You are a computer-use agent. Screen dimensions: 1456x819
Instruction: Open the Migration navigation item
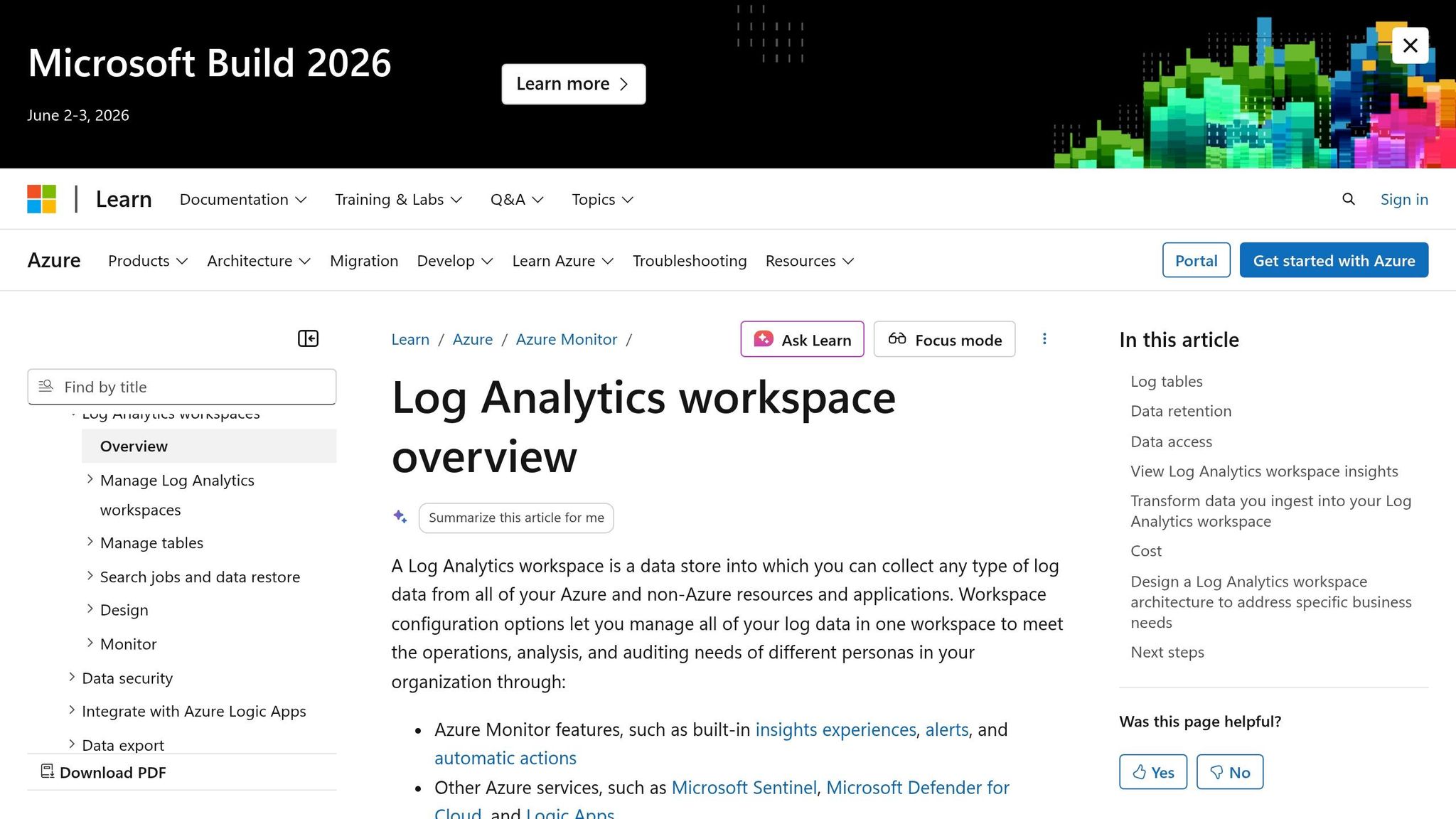[364, 260]
